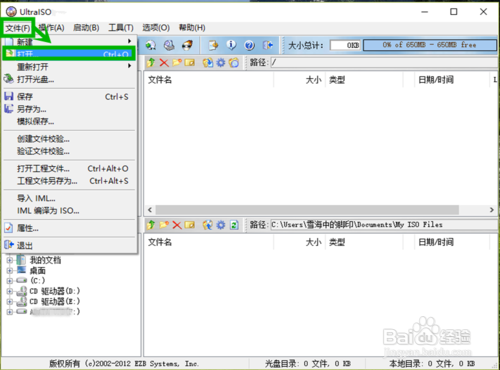500x370 pixels.
Task: Click the gear settings icon in image pane
Action: tap(221, 62)
